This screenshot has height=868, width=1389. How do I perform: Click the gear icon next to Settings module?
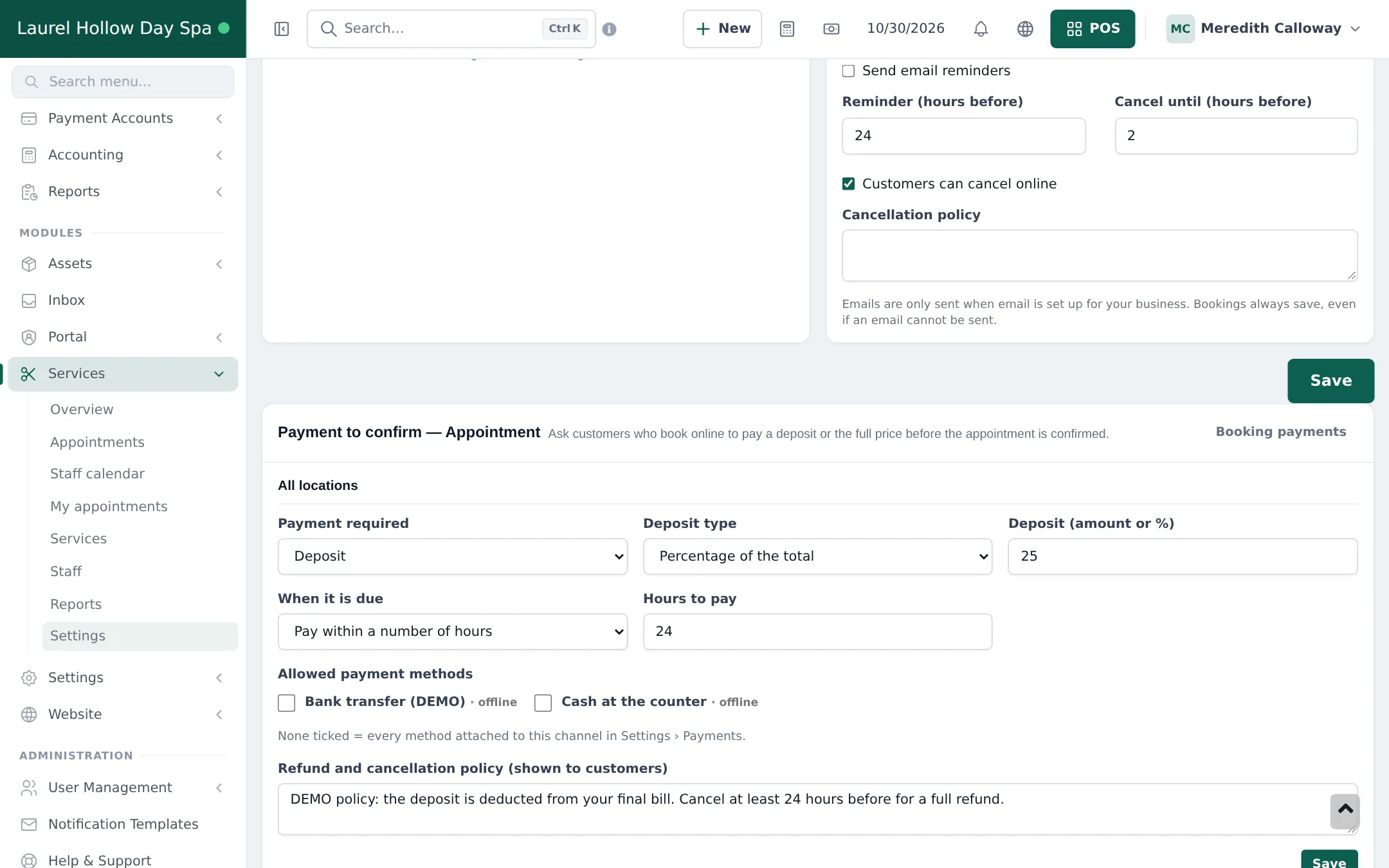click(x=29, y=678)
